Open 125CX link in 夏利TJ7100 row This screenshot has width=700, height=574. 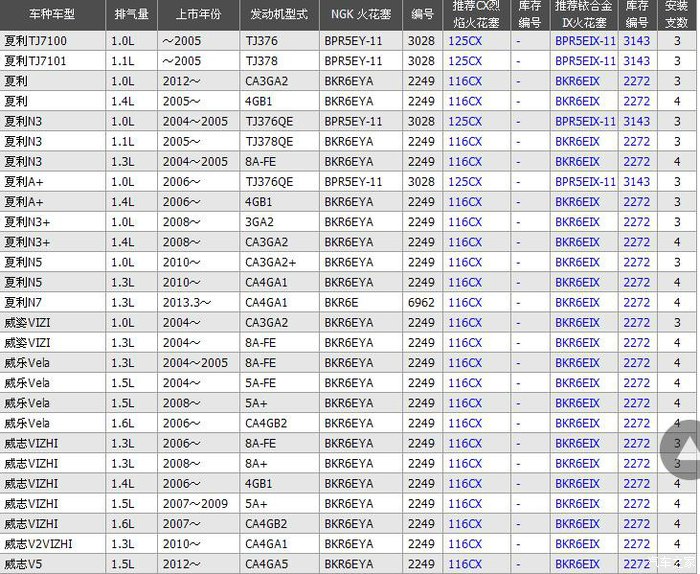tap(465, 41)
